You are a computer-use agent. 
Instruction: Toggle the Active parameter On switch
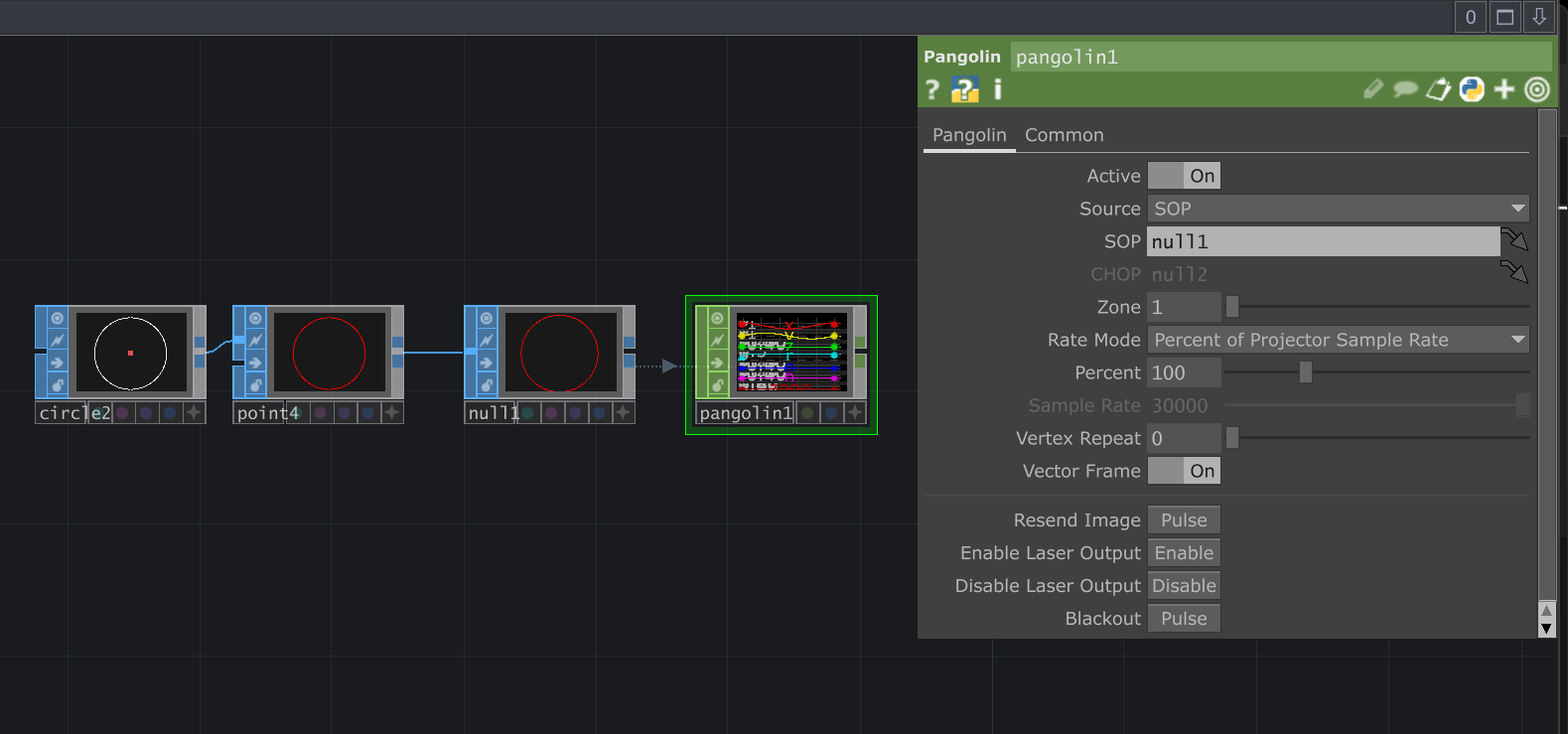coord(1184,176)
